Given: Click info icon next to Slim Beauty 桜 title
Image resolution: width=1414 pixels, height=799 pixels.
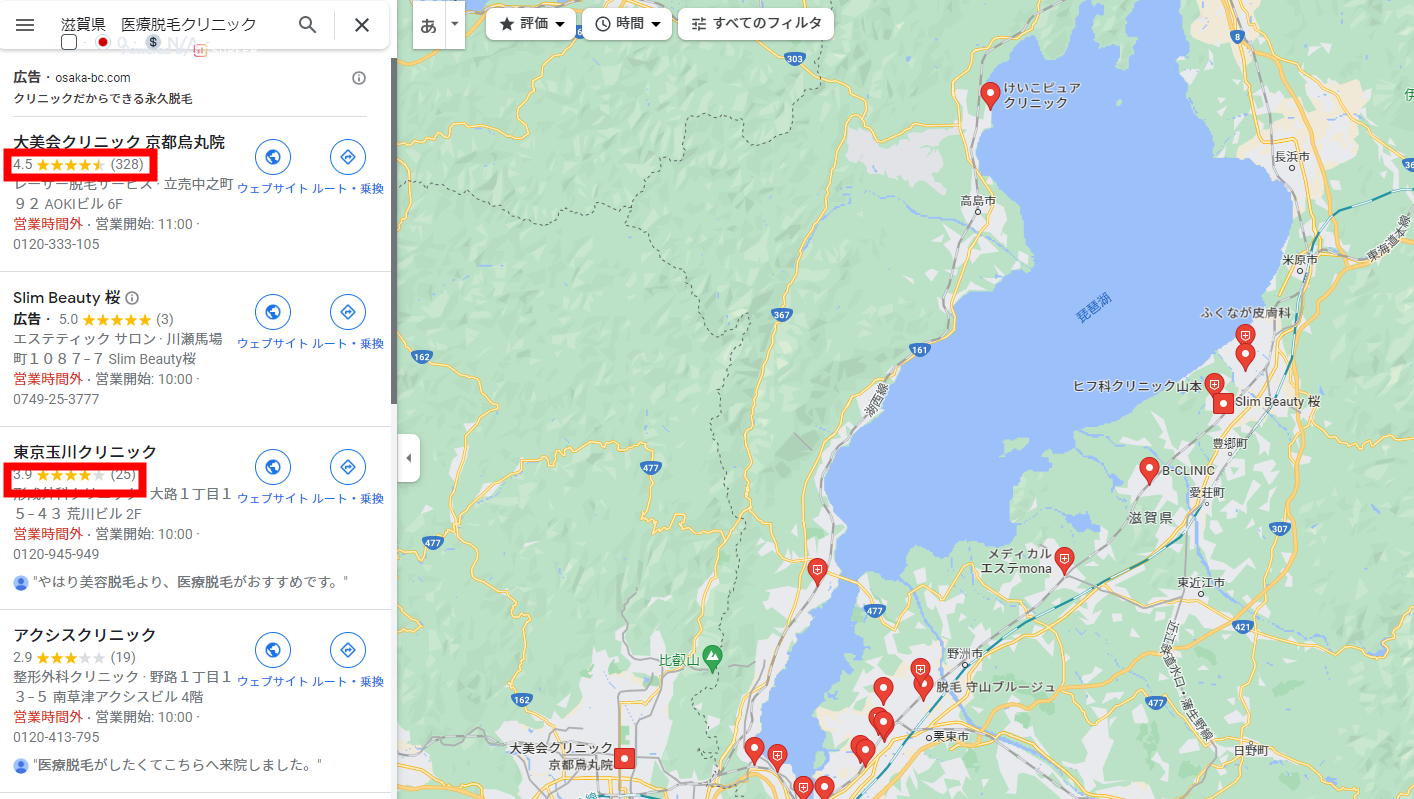Looking at the screenshot, I should (132, 298).
